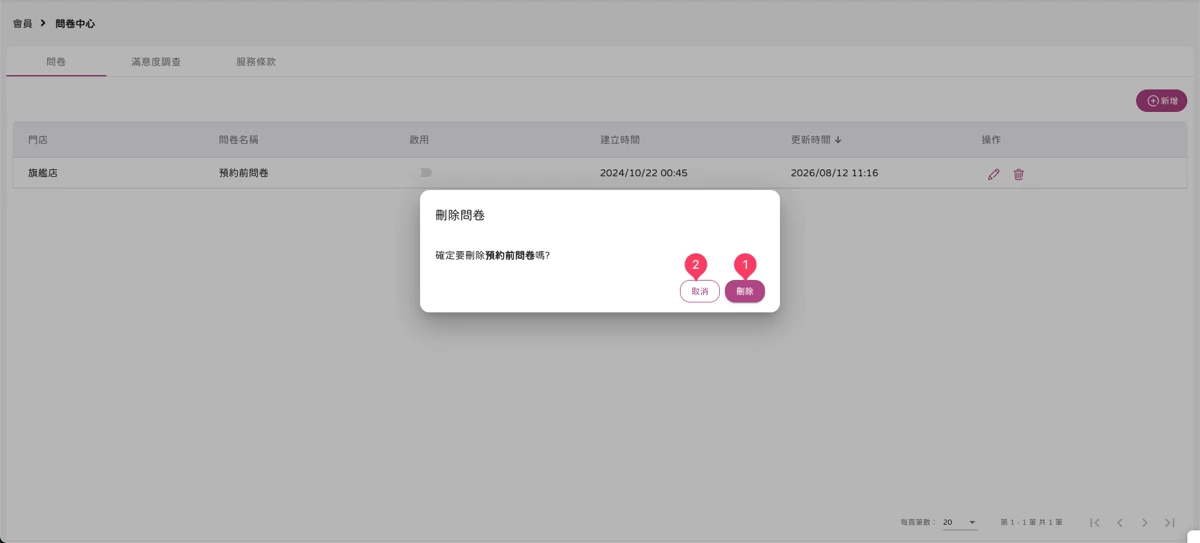Sort by the 更新時間 column header
Viewport: 1200px width, 543px height.
coord(816,140)
